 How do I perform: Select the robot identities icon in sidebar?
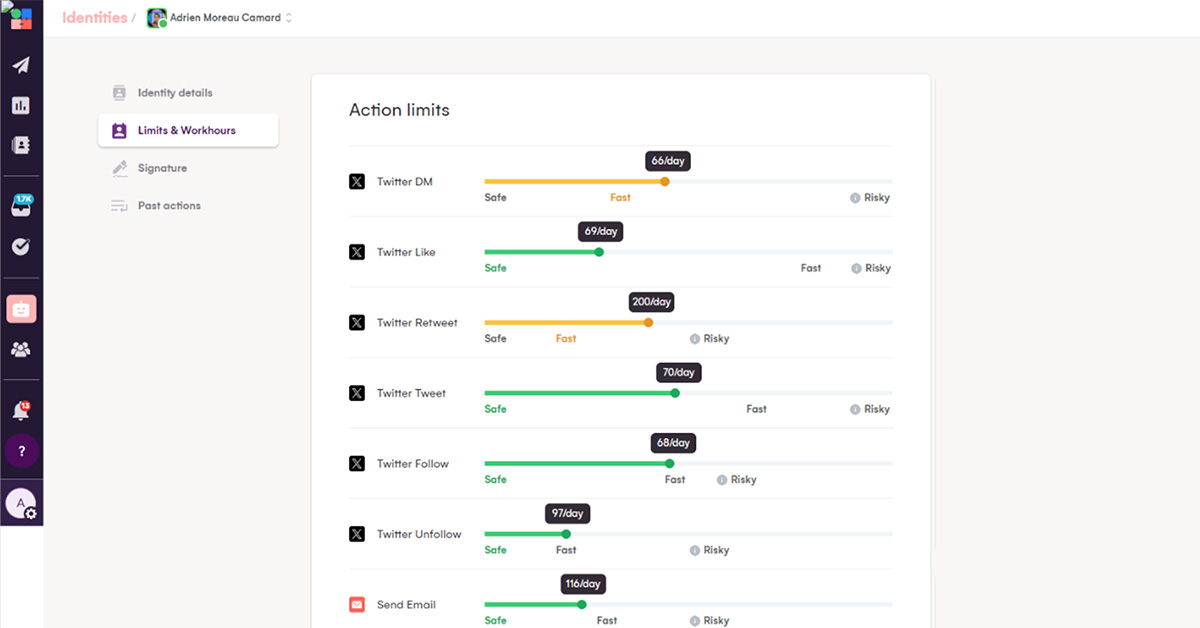click(21, 309)
